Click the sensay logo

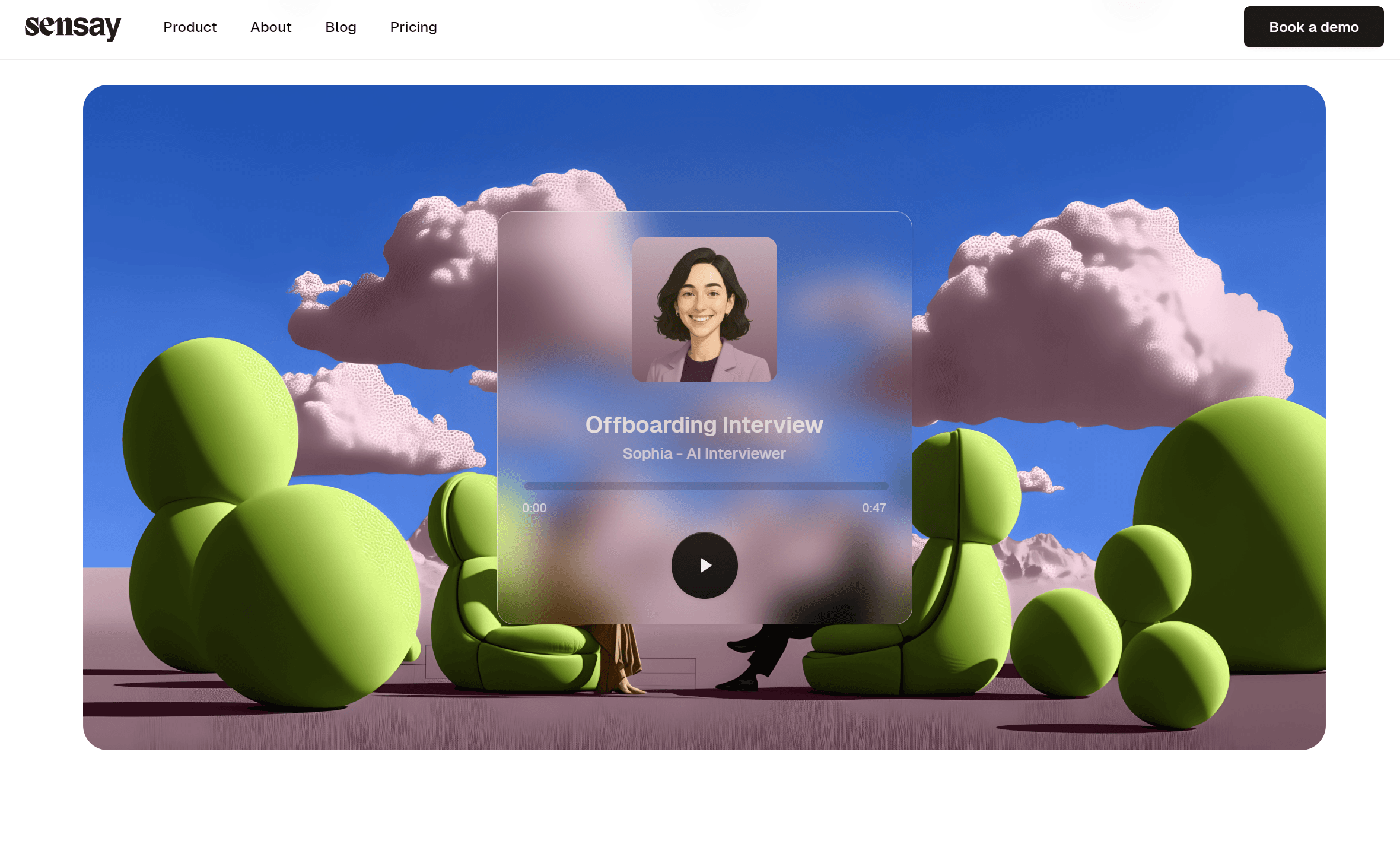pos(72,27)
